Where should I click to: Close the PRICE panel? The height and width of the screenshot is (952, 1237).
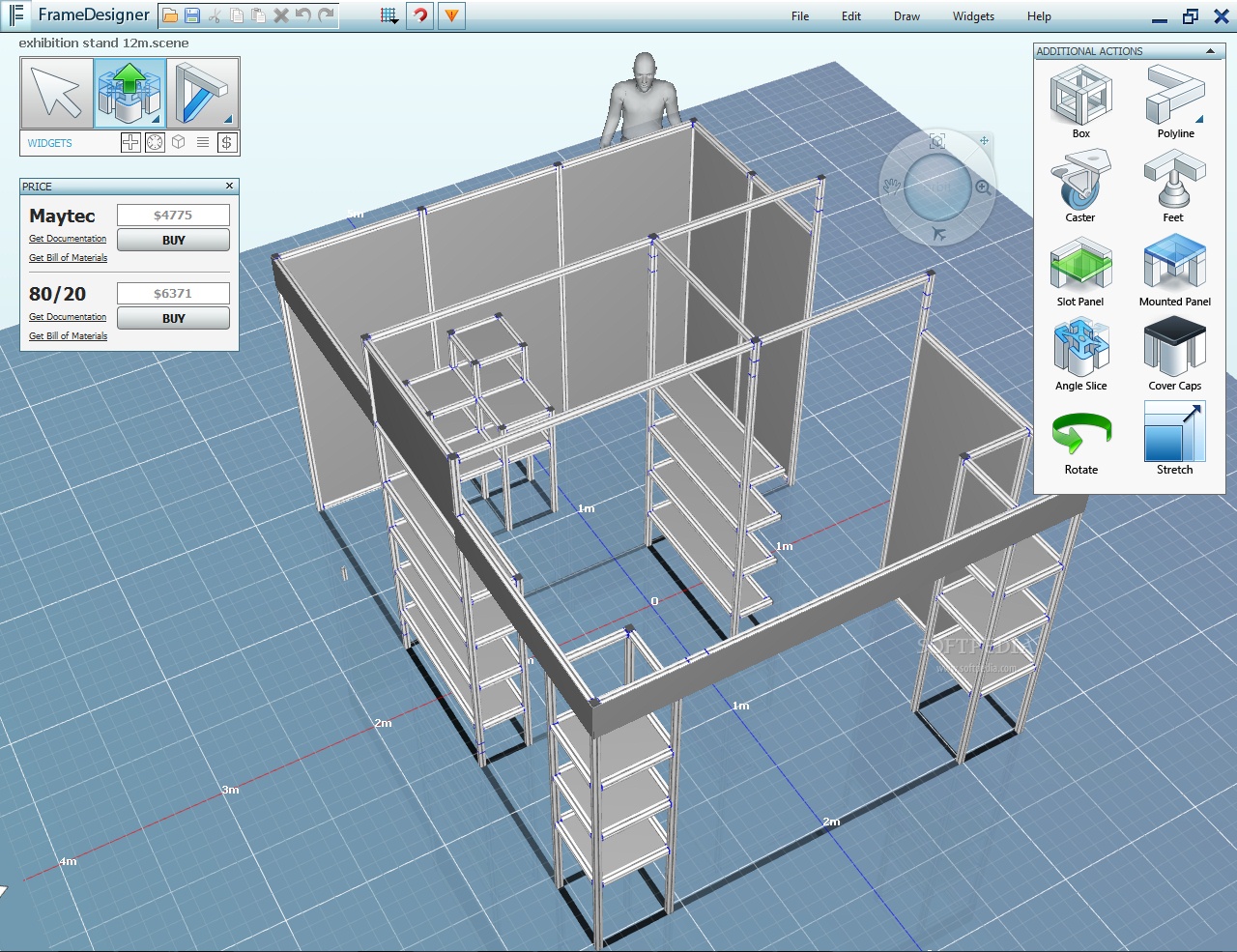229,186
